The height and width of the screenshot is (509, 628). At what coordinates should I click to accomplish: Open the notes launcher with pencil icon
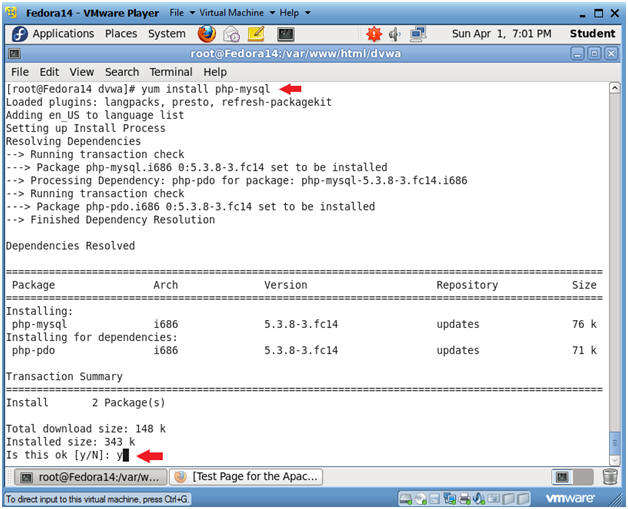tap(256, 34)
